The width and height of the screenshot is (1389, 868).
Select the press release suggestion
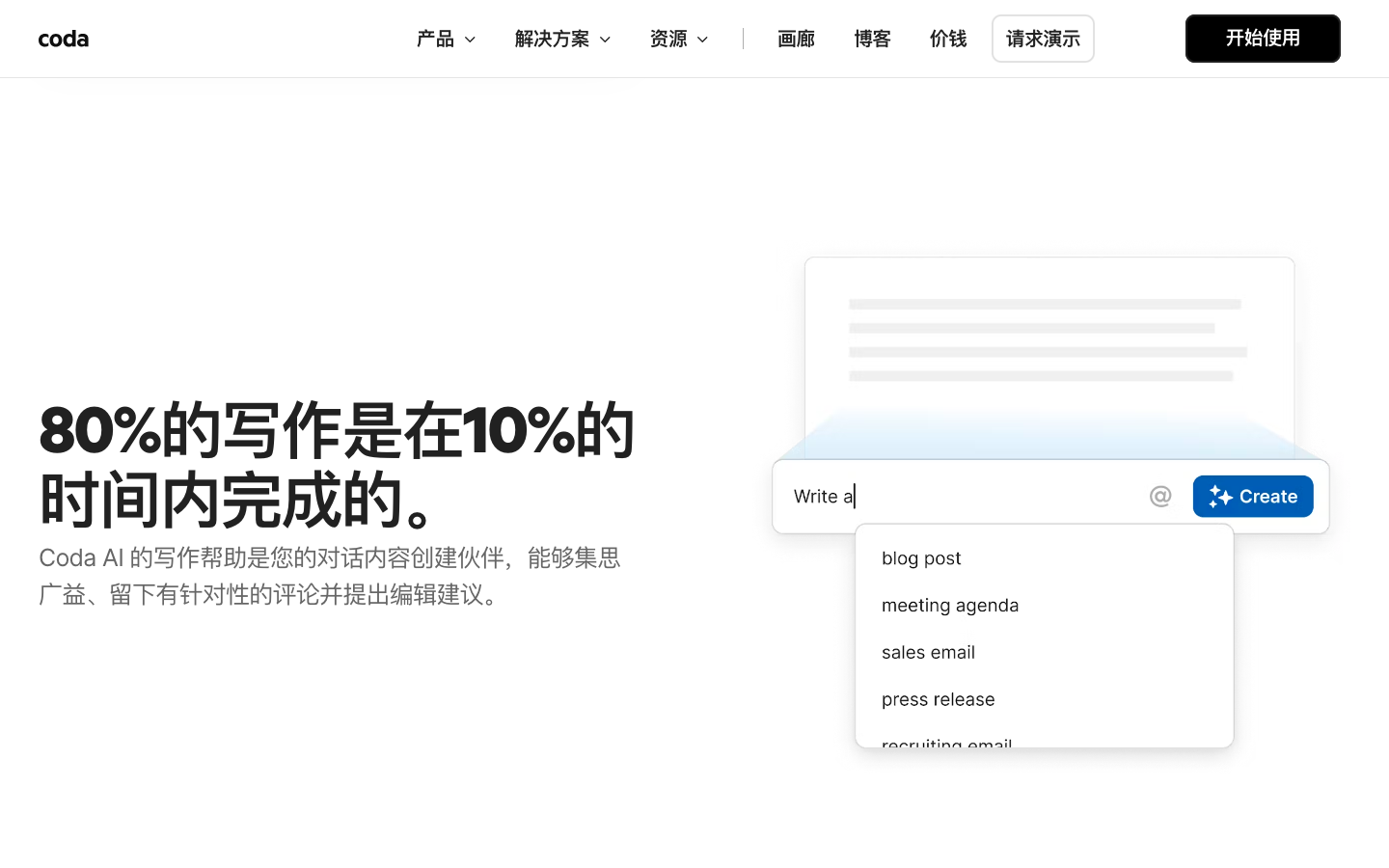point(938,700)
